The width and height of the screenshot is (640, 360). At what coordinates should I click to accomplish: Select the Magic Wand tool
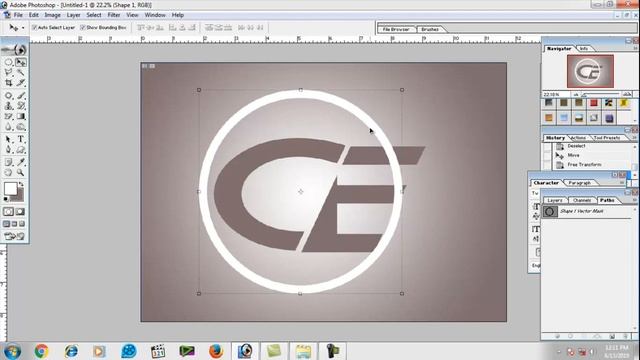20,73
